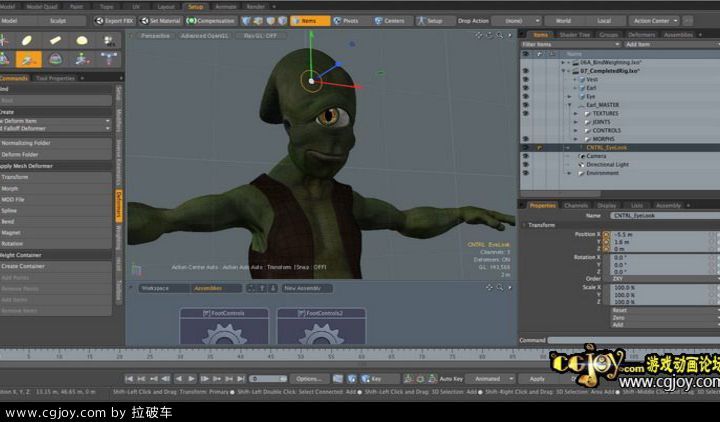Select the flattened sphere tool icon

tap(82, 41)
